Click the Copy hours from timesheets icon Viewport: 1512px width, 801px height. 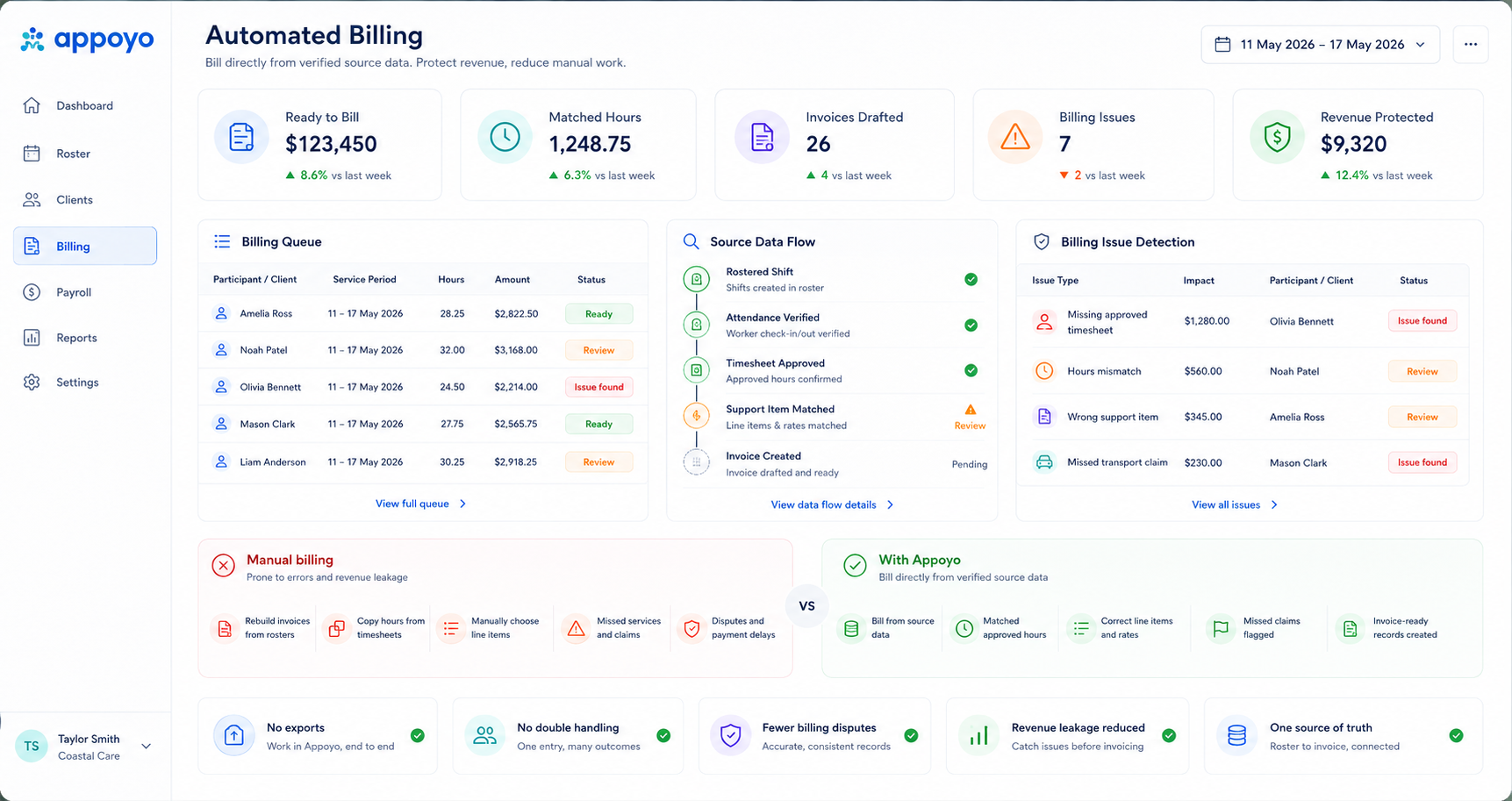point(336,628)
